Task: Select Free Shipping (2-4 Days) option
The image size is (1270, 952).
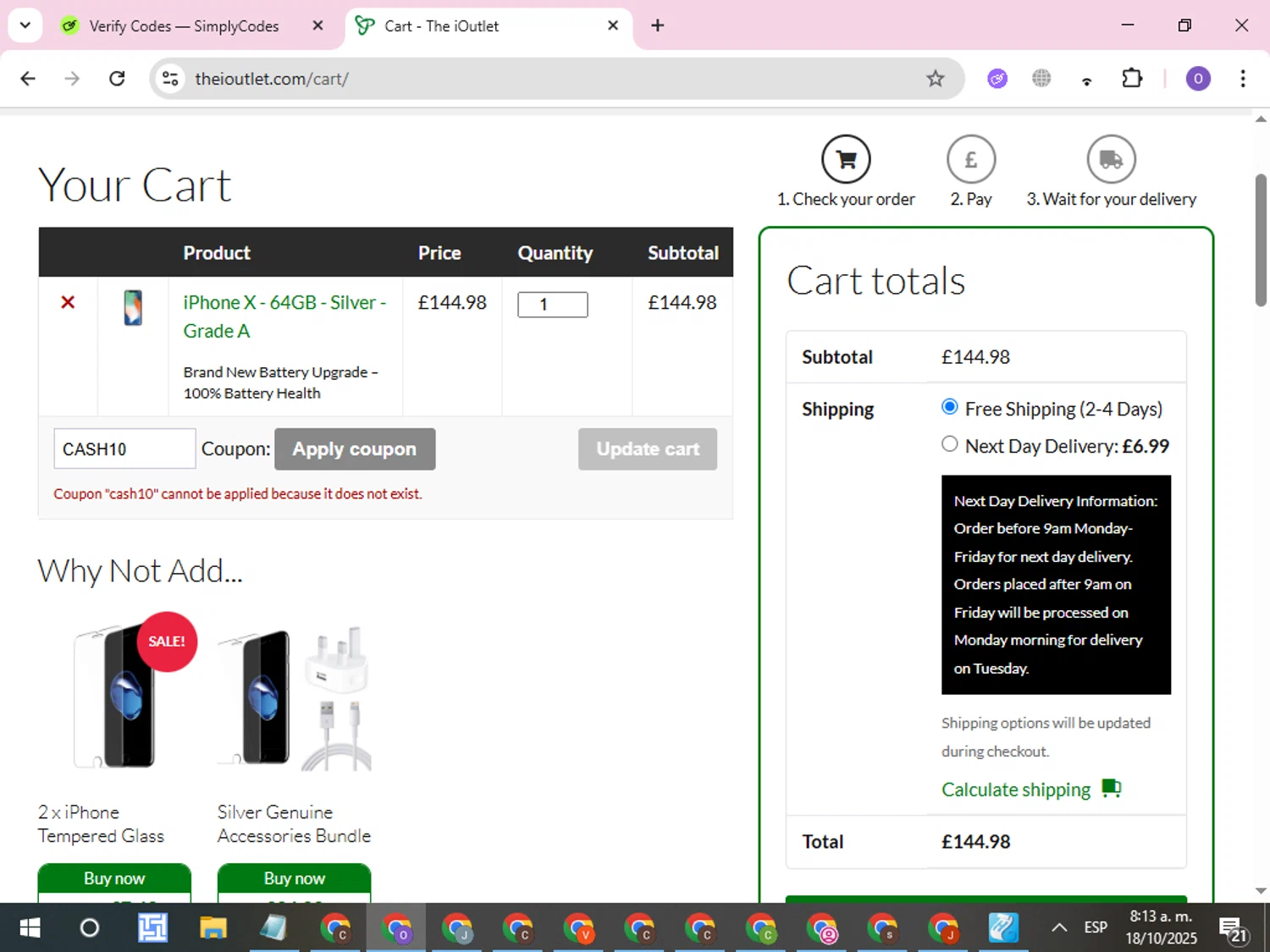Action: tap(950, 407)
